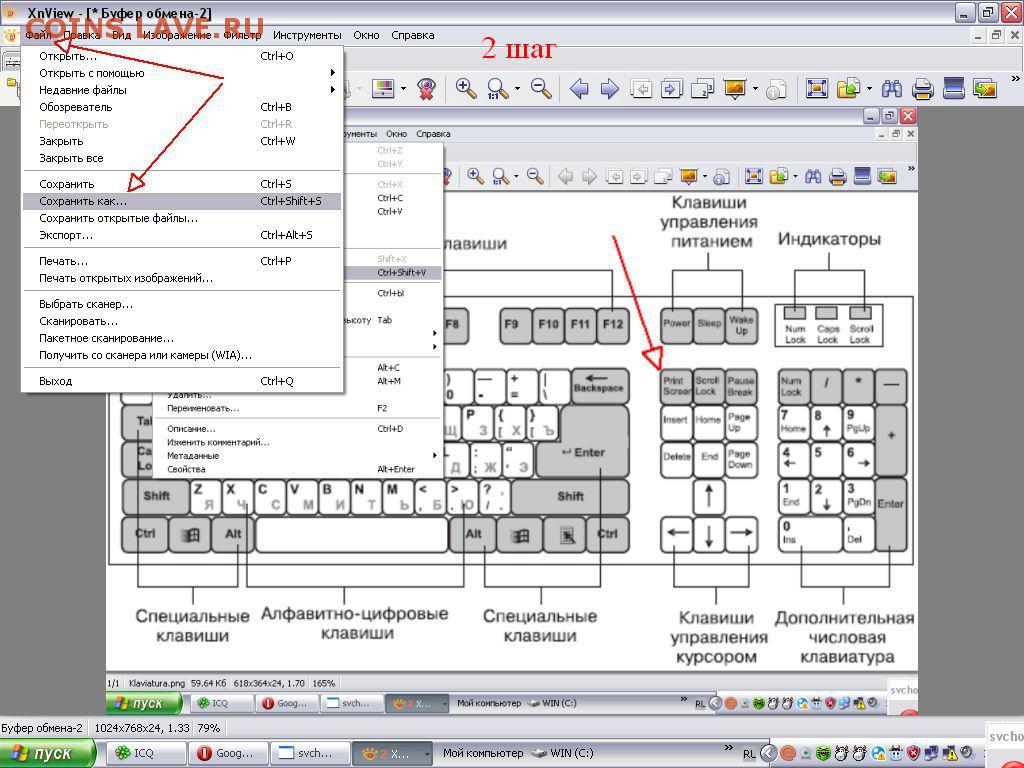The image size is (1024, 768).
Task: Select Выбрать сканер... menu entry
Action: (x=182, y=304)
